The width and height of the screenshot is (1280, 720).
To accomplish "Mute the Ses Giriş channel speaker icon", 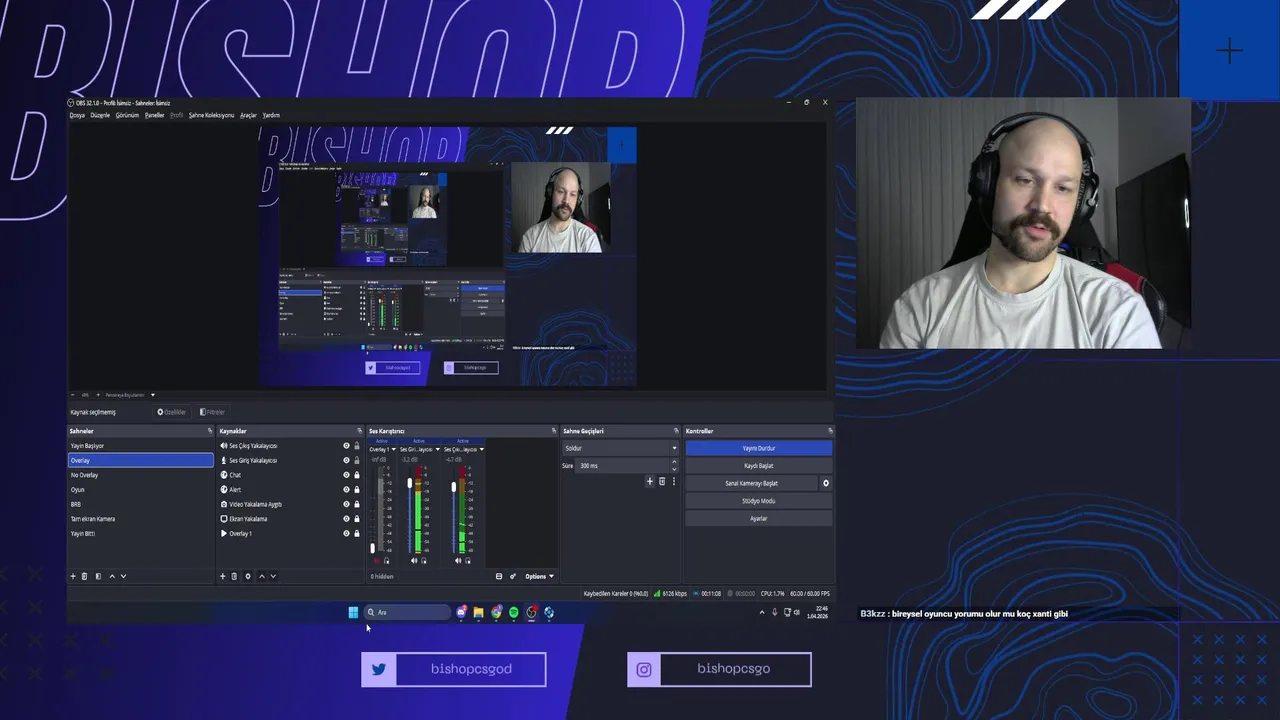I will point(414,560).
